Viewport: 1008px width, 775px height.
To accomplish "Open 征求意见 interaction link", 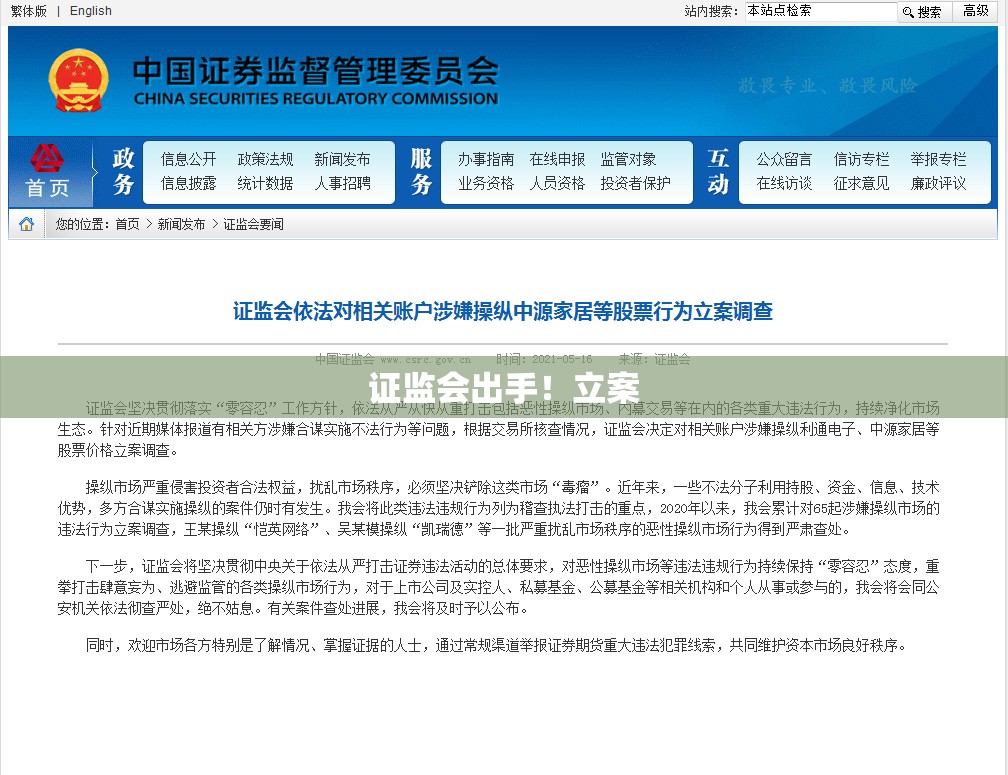I will pos(861,183).
